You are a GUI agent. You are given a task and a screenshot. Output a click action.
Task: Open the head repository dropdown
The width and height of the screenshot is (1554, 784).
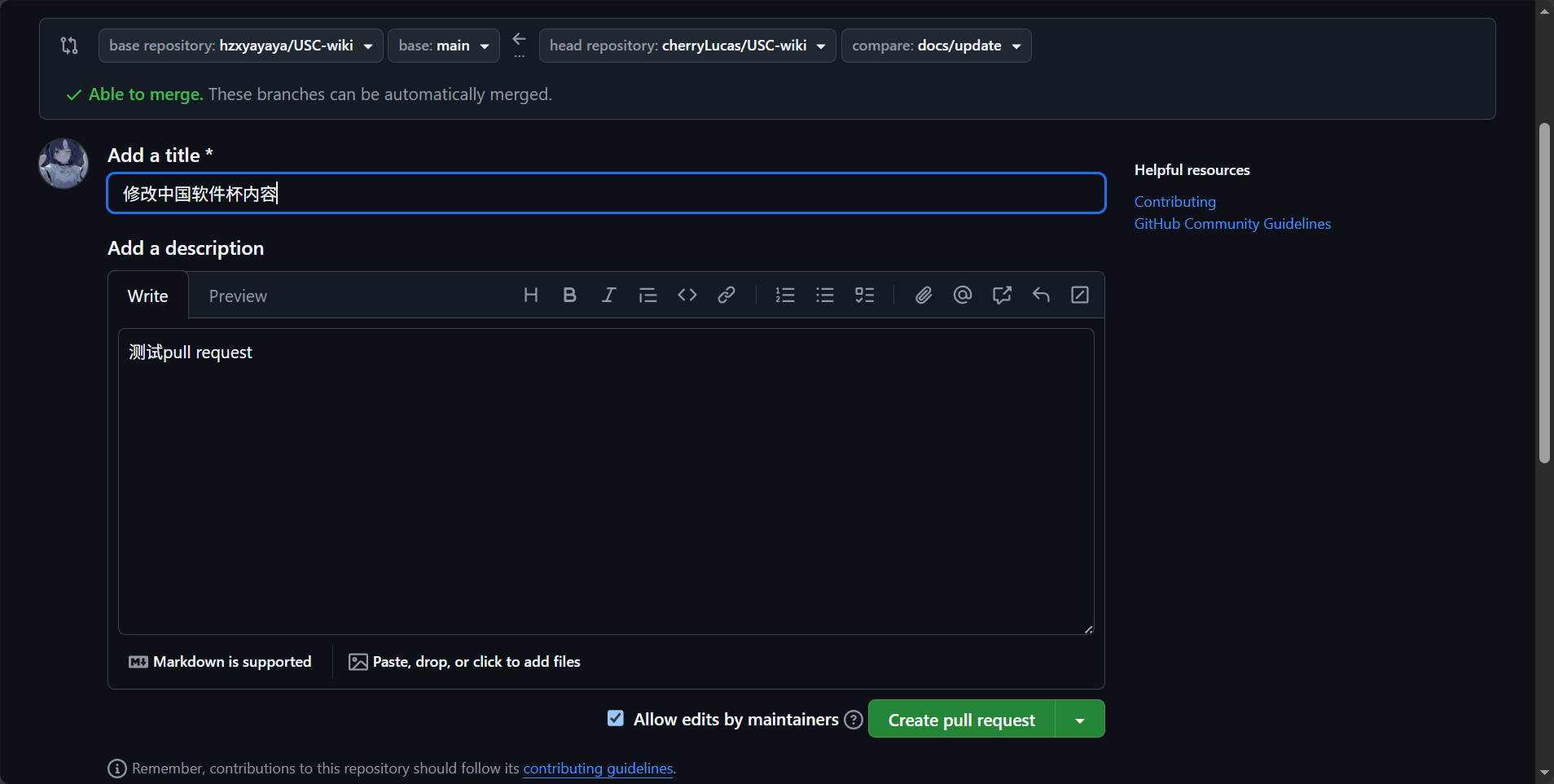click(687, 46)
